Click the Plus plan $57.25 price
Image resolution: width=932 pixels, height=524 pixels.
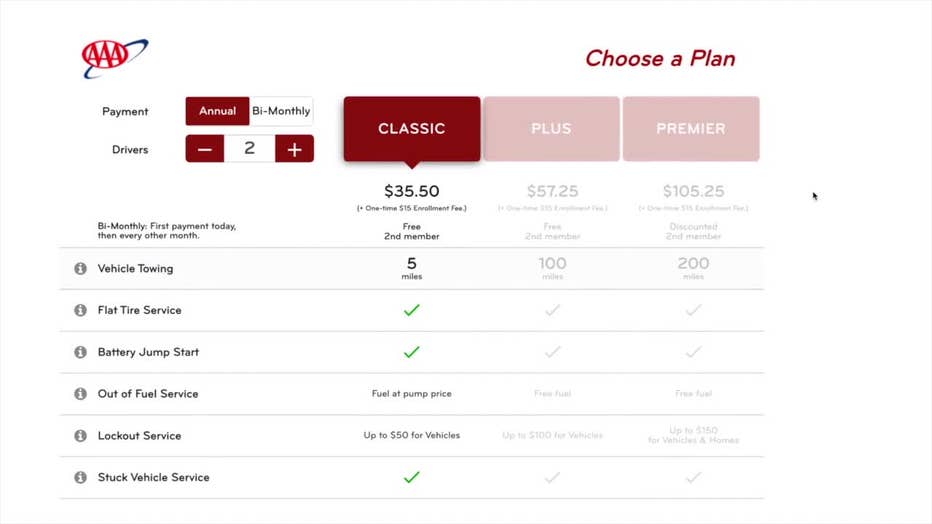point(552,191)
